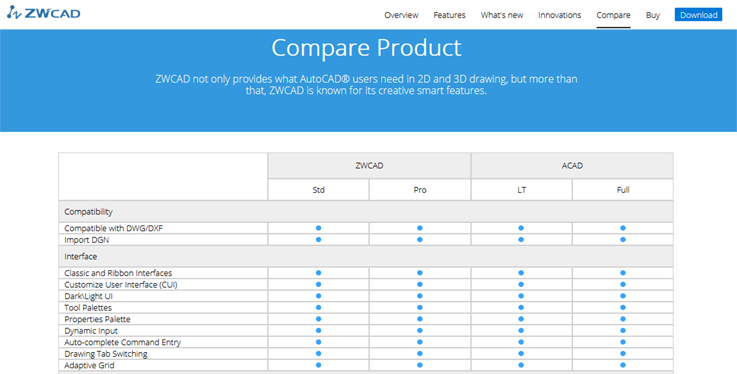Click 'Compatible with DWG/DXF' row label
This screenshot has height=374, width=737.
tap(114, 228)
